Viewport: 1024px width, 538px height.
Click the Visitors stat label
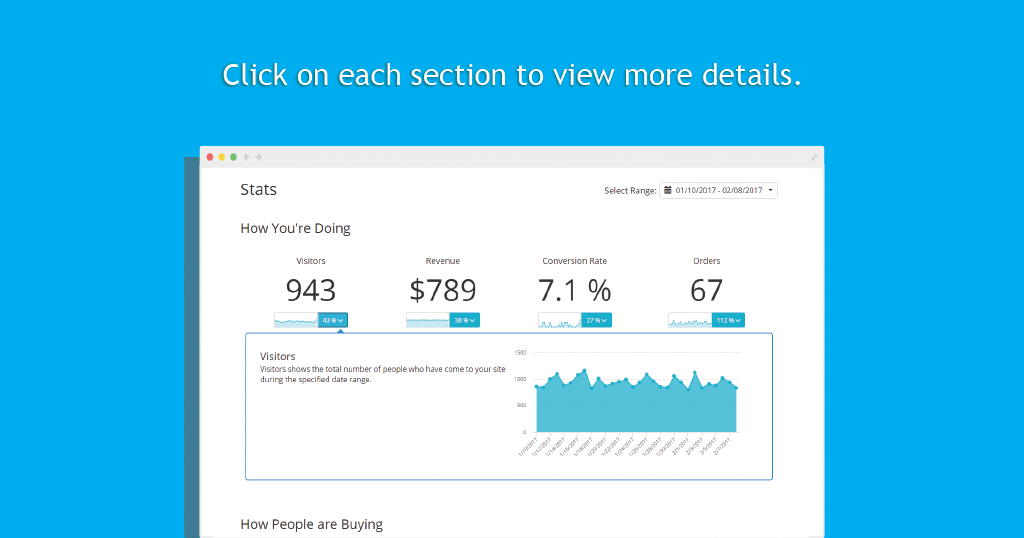coord(311,261)
